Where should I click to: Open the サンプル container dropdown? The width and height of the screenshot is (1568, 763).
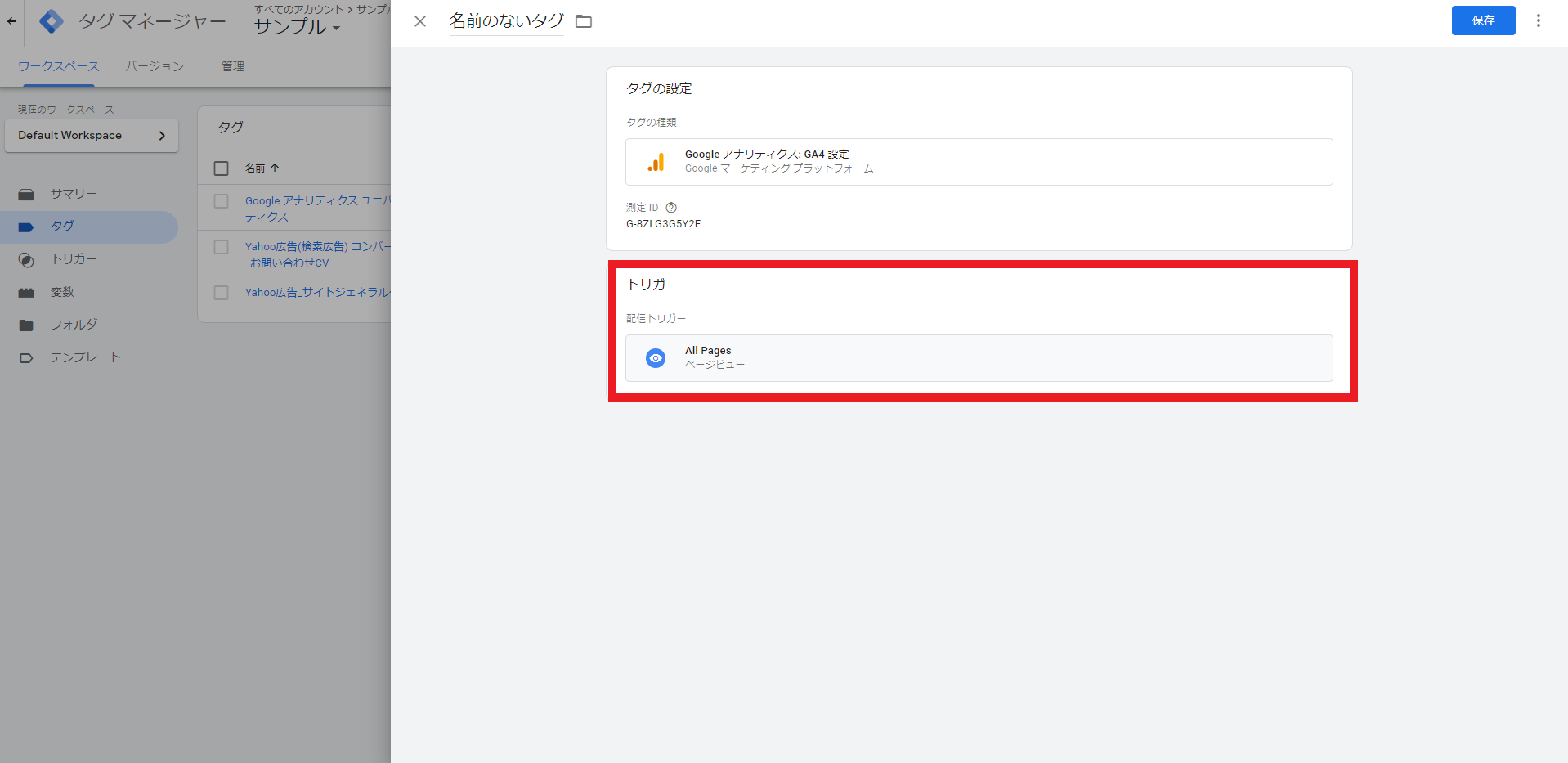coord(298,27)
